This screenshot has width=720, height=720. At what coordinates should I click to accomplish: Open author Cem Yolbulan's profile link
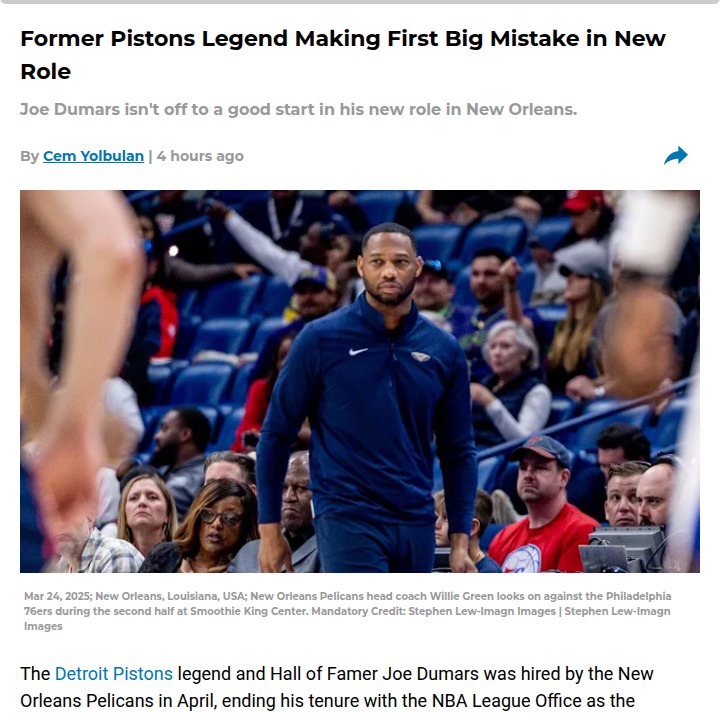[x=93, y=156]
